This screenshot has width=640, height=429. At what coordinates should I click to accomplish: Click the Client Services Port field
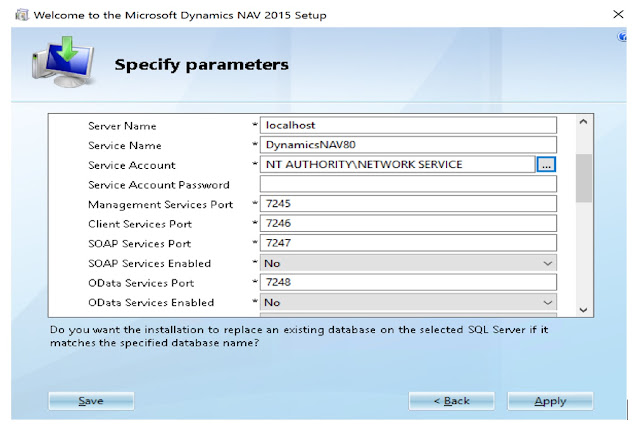408,223
